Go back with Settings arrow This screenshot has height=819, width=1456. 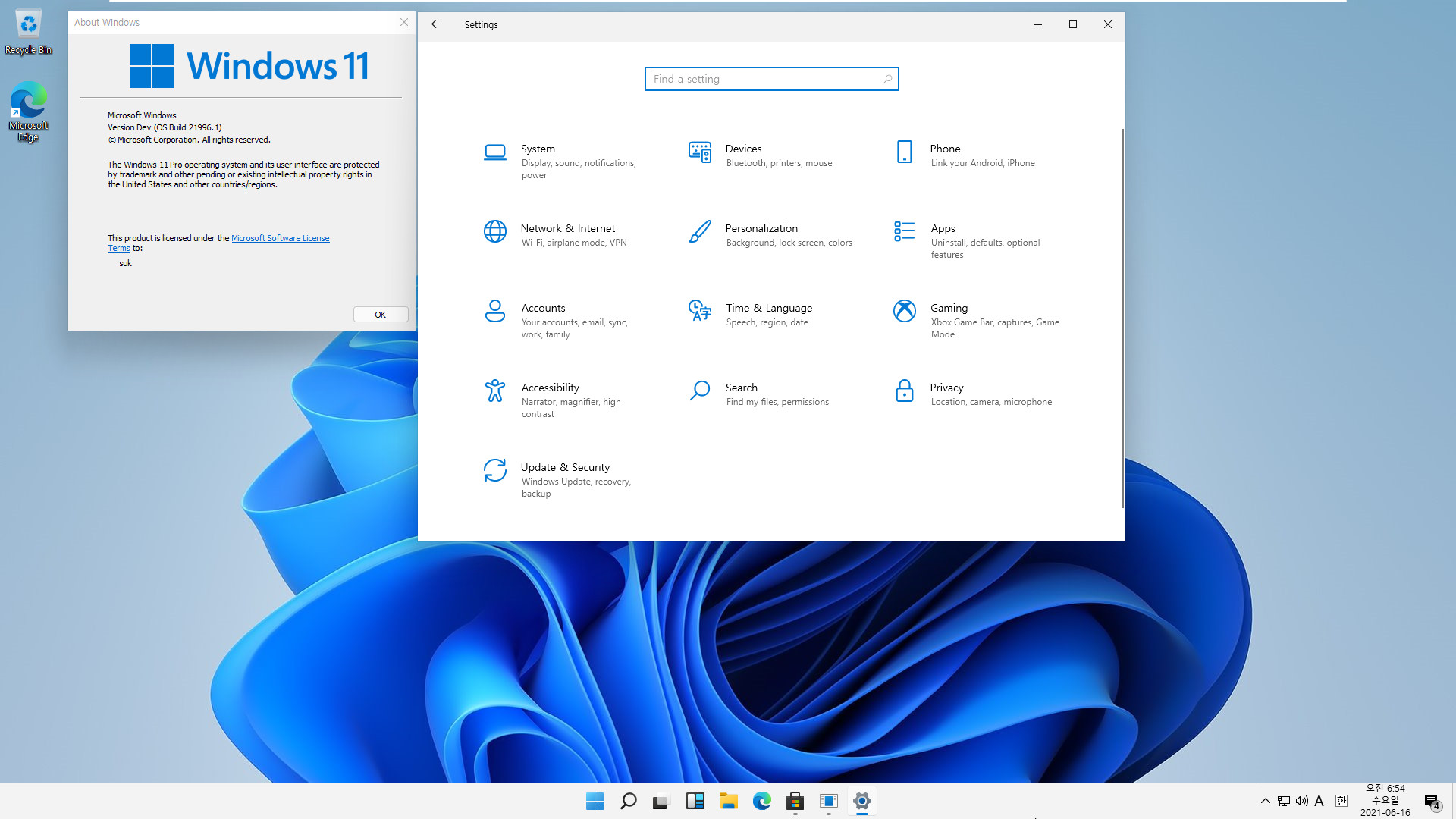pos(436,24)
